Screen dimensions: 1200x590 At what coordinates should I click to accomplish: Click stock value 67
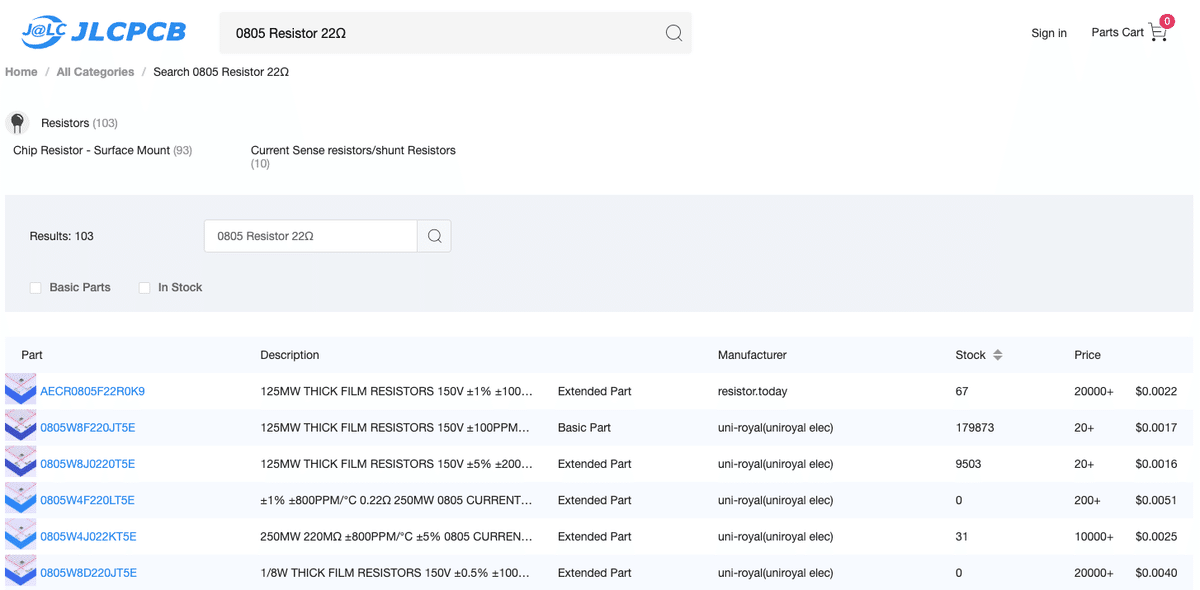point(962,391)
